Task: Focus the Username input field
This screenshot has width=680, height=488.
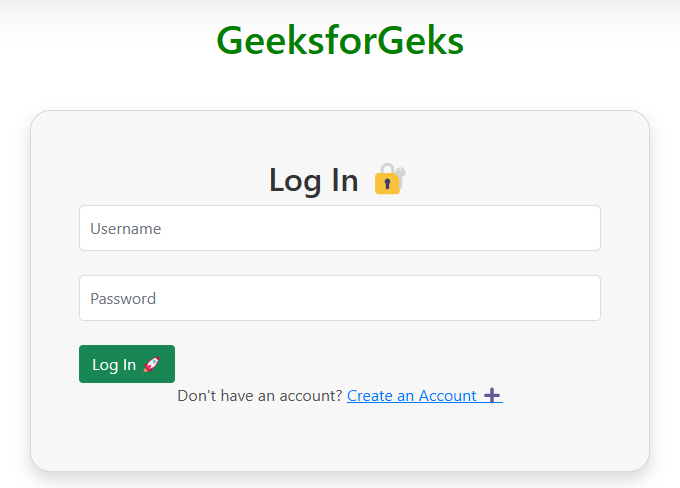Action: 339,228
